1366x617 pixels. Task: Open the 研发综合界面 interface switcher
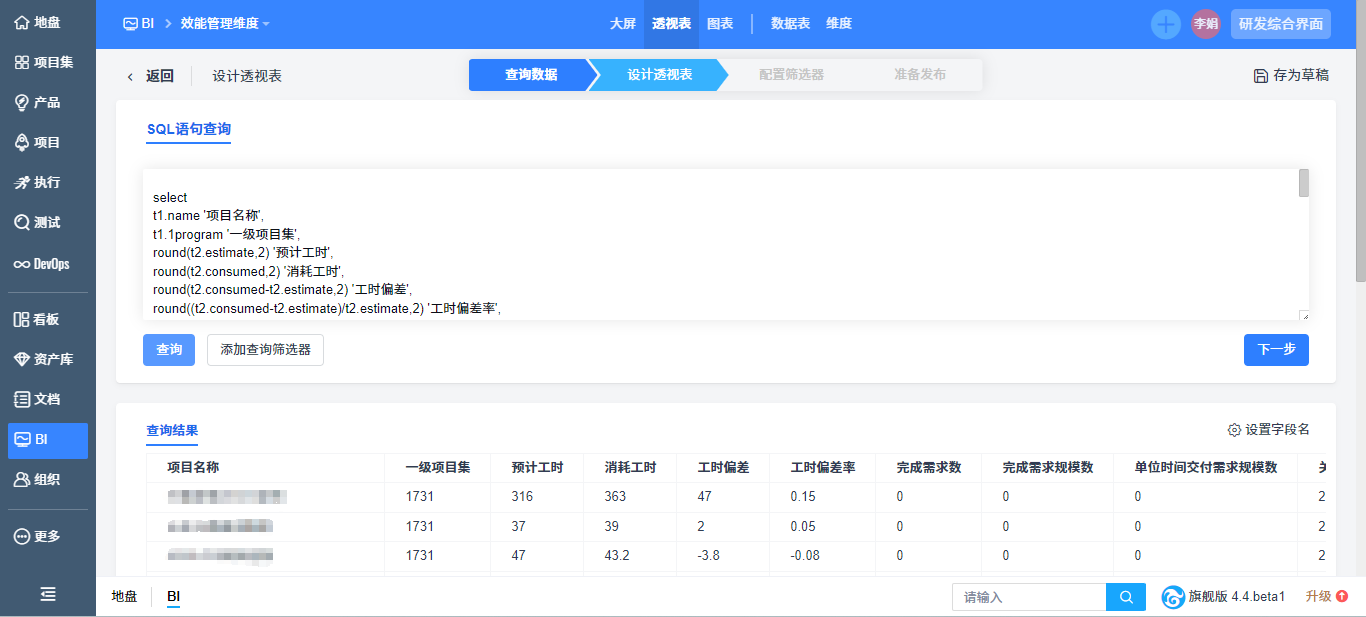point(1281,24)
